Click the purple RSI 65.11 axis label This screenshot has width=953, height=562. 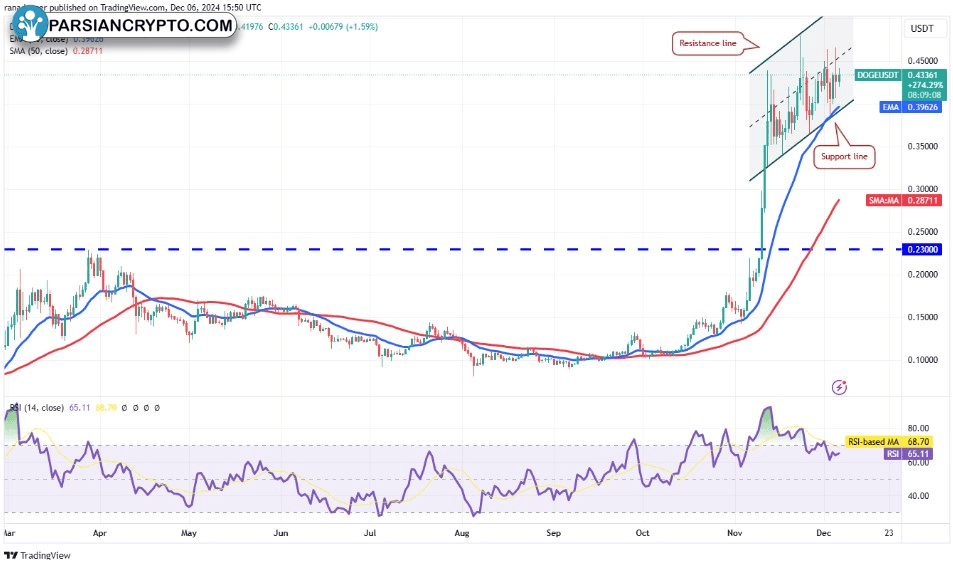[907, 454]
